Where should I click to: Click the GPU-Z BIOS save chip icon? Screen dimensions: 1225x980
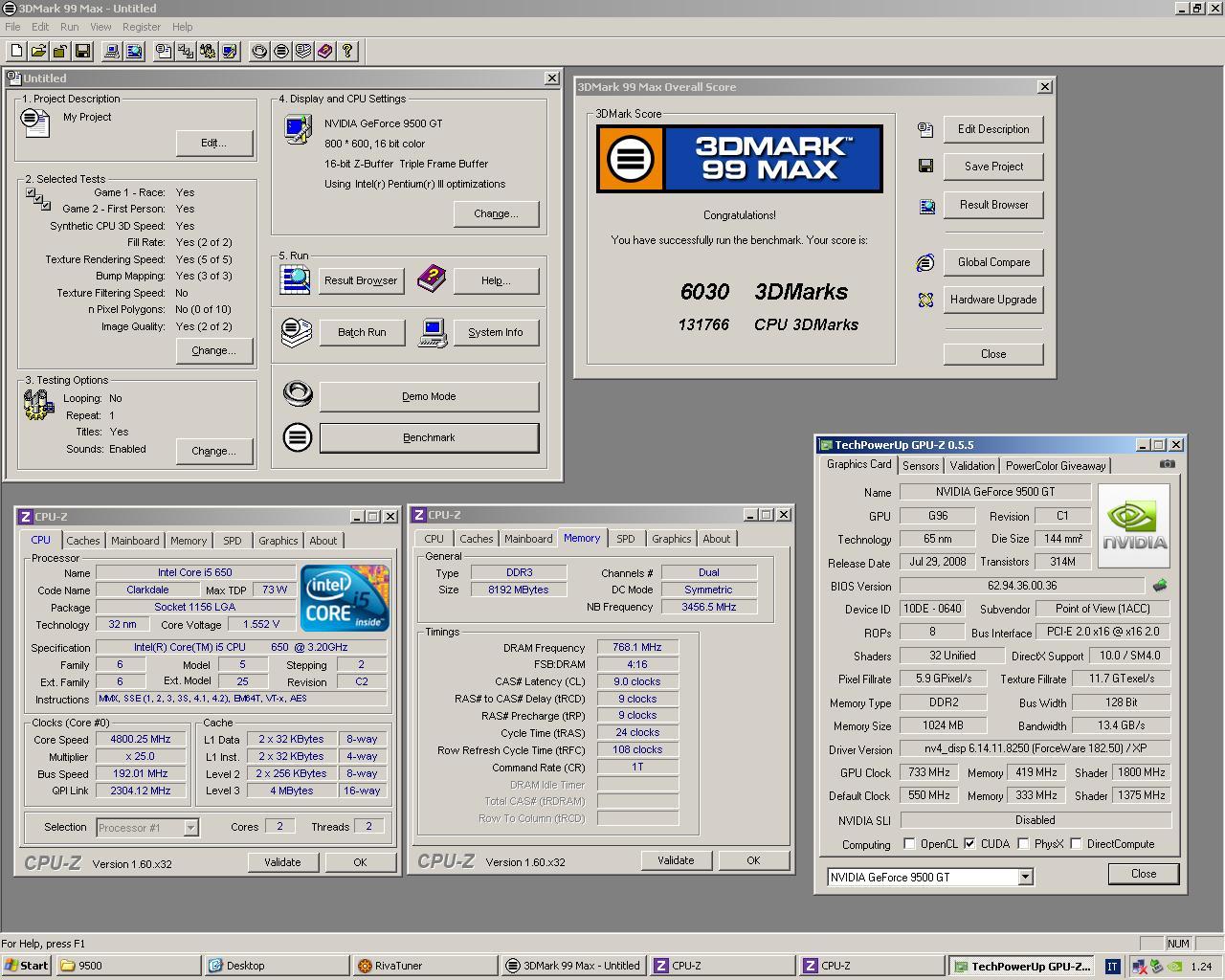click(x=1160, y=585)
